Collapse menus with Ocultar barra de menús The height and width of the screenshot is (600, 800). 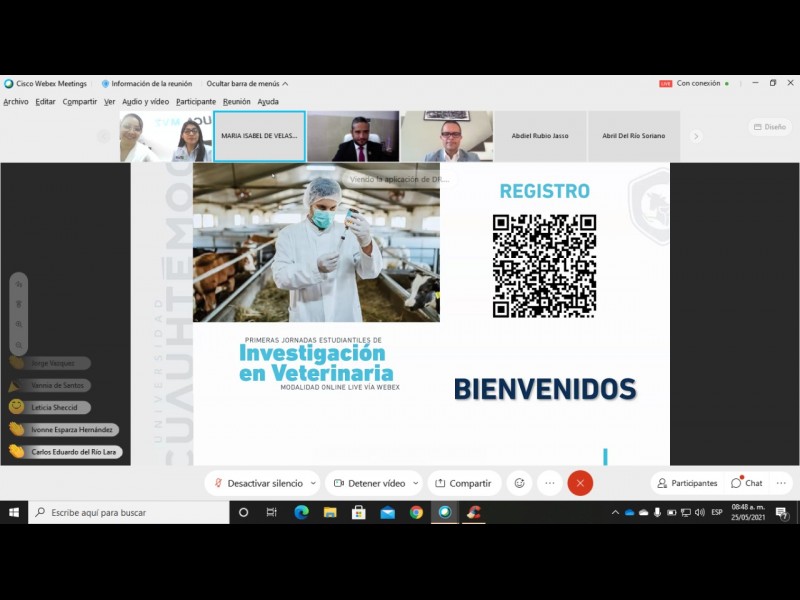coord(247,84)
